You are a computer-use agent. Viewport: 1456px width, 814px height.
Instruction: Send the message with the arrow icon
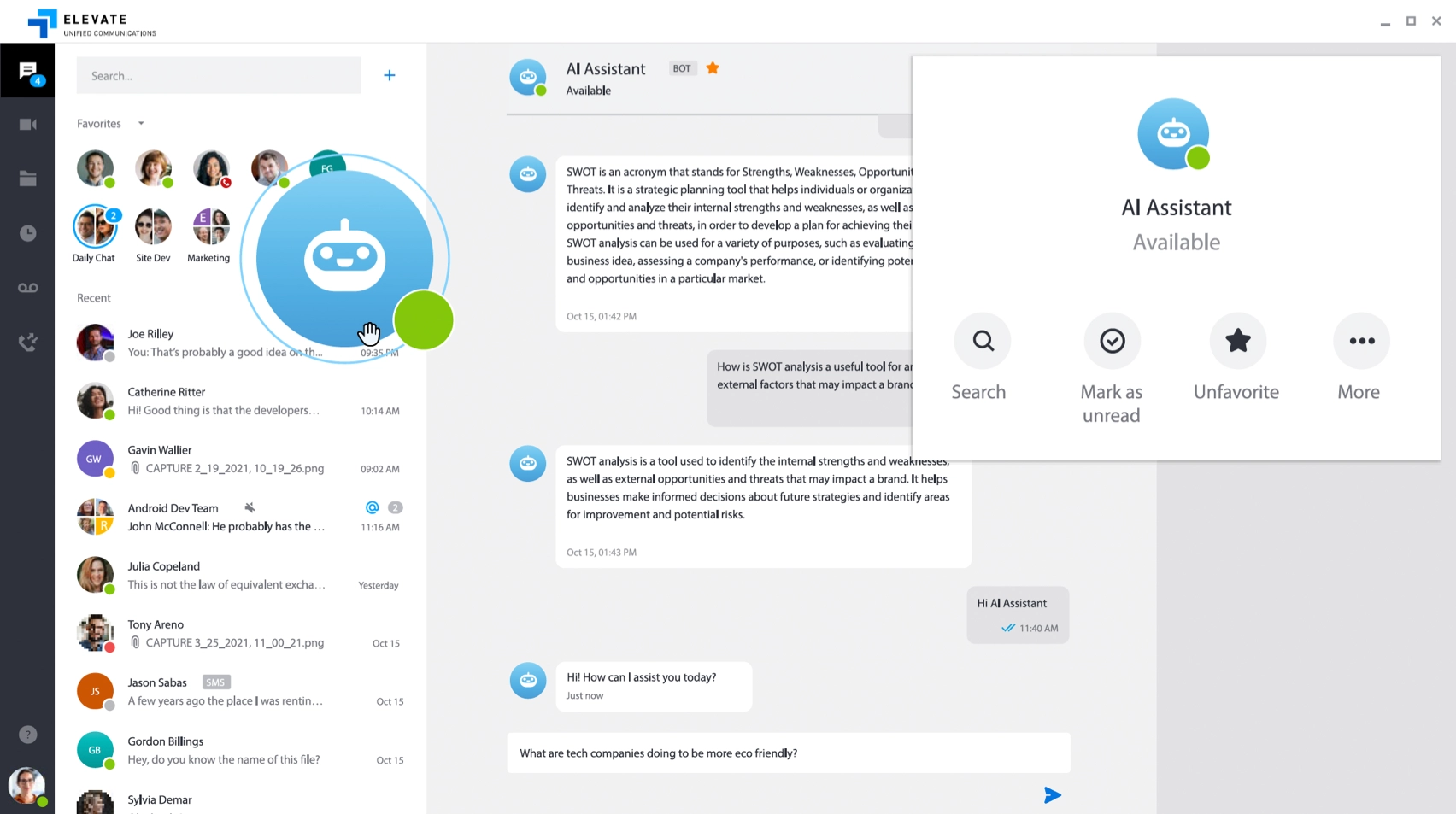[x=1052, y=795]
